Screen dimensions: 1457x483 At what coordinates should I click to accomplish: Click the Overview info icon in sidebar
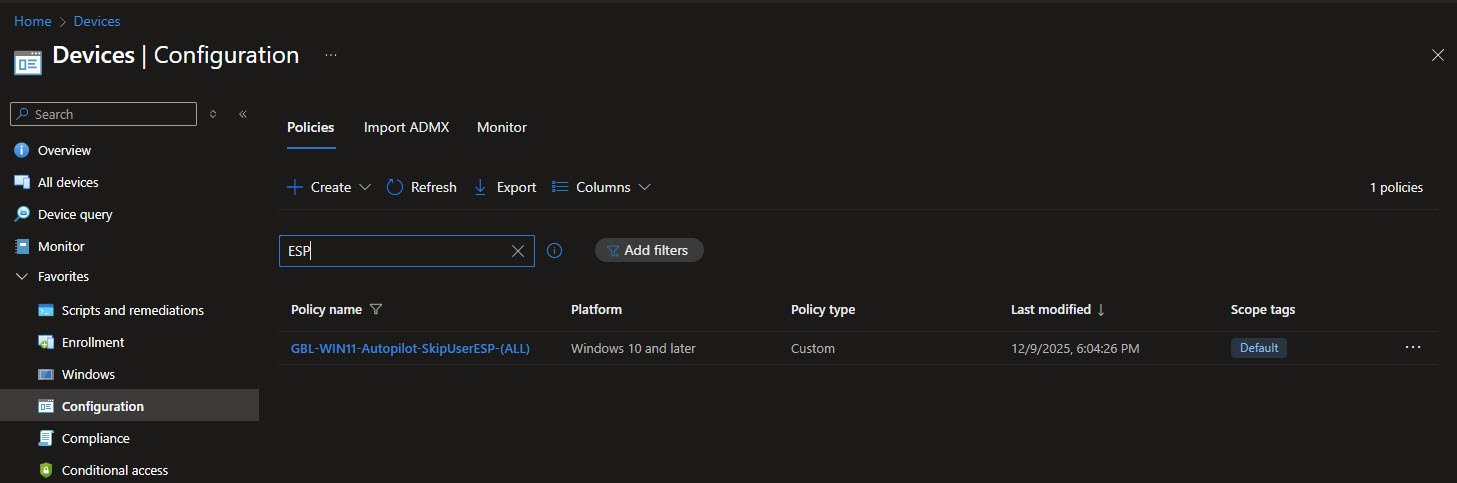coord(22,151)
